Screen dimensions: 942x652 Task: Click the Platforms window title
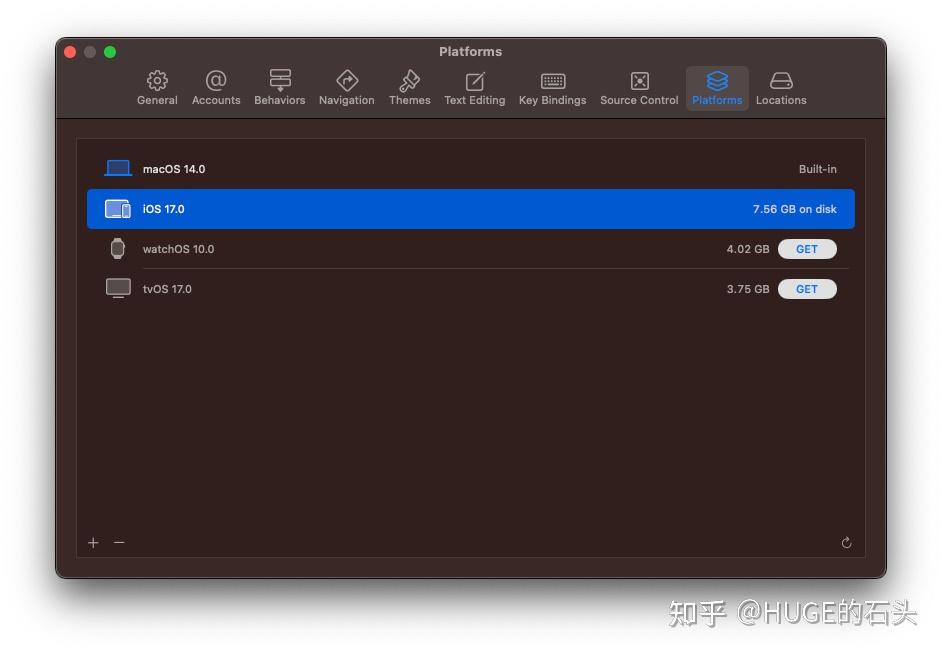pos(470,52)
